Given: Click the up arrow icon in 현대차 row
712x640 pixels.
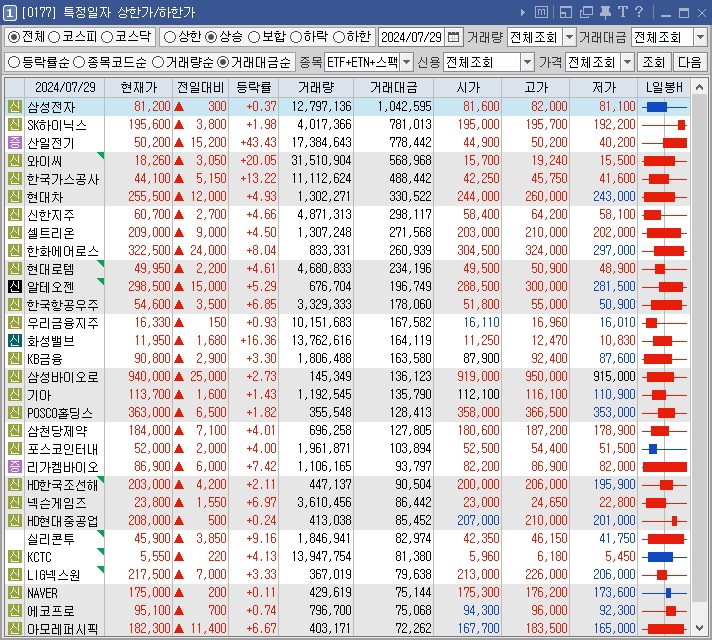Looking at the screenshot, I should pos(179,197).
